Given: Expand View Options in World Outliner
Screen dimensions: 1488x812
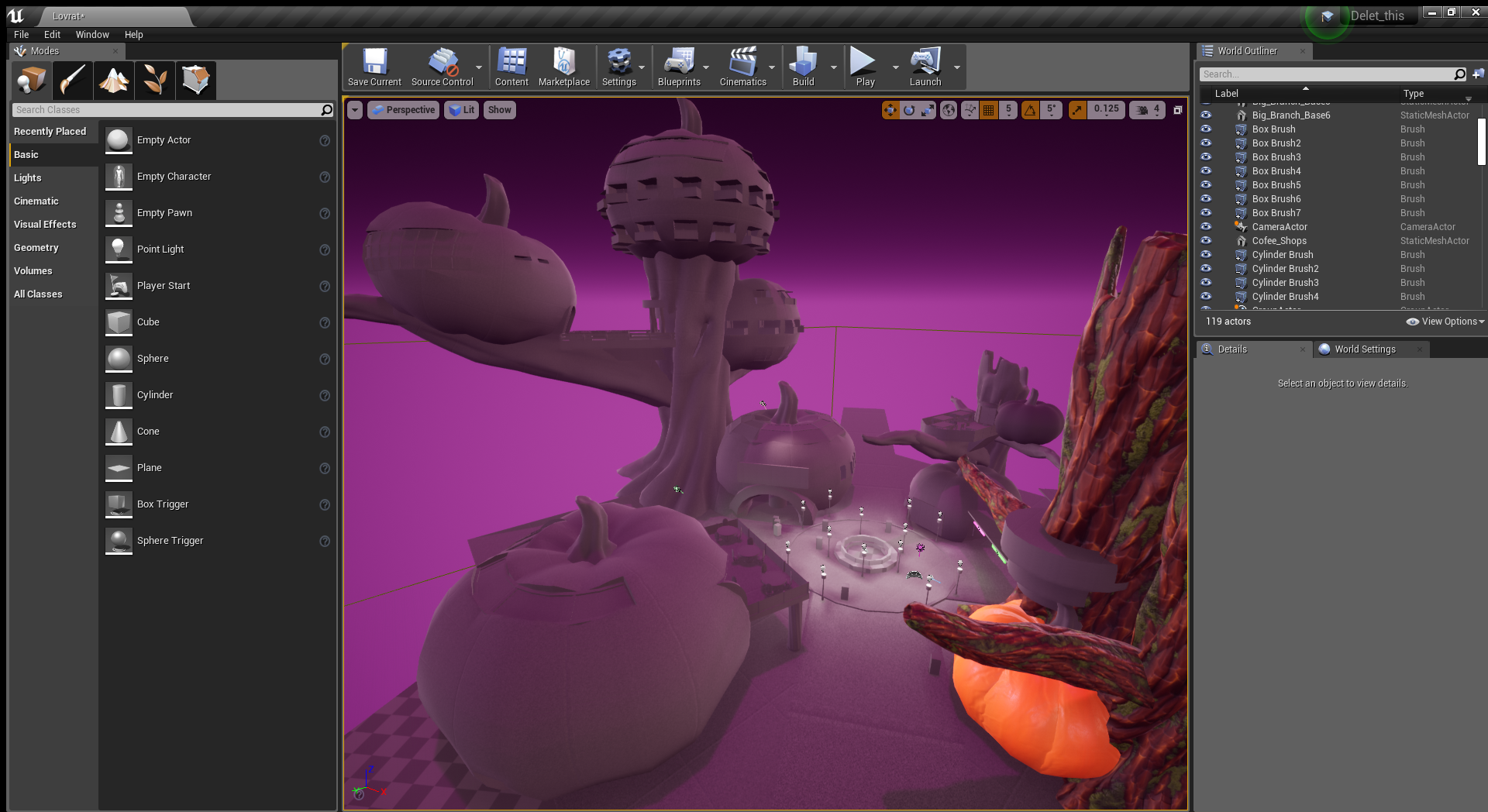Looking at the screenshot, I should pos(1445,322).
